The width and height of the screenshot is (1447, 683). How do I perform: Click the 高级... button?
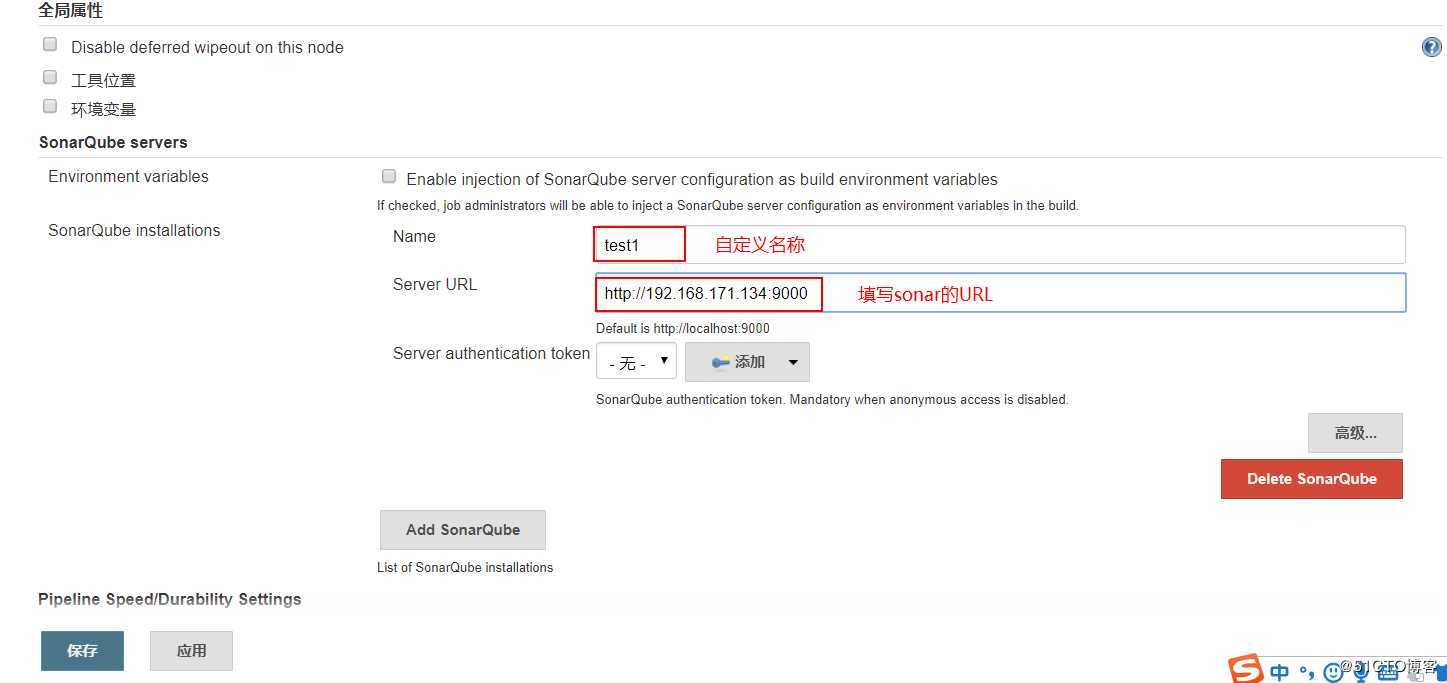pyautogui.click(x=1355, y=433)
